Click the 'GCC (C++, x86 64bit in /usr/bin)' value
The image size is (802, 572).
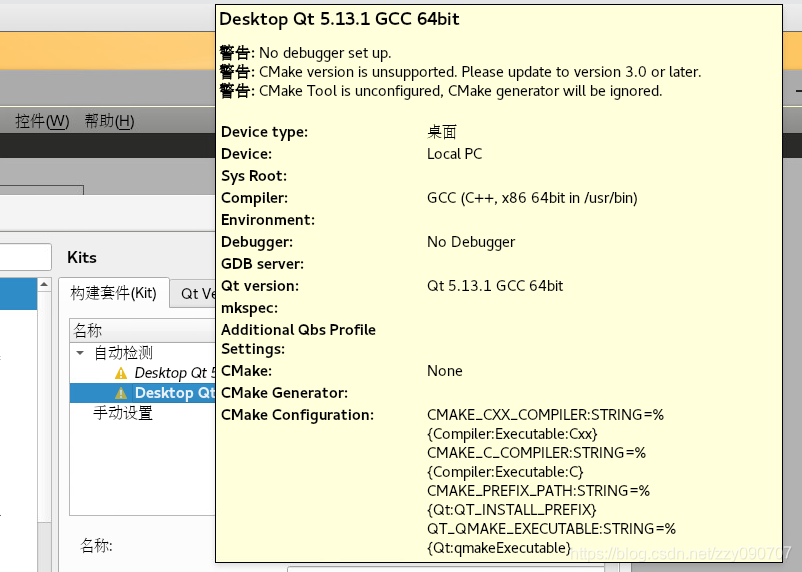(532, 197)
